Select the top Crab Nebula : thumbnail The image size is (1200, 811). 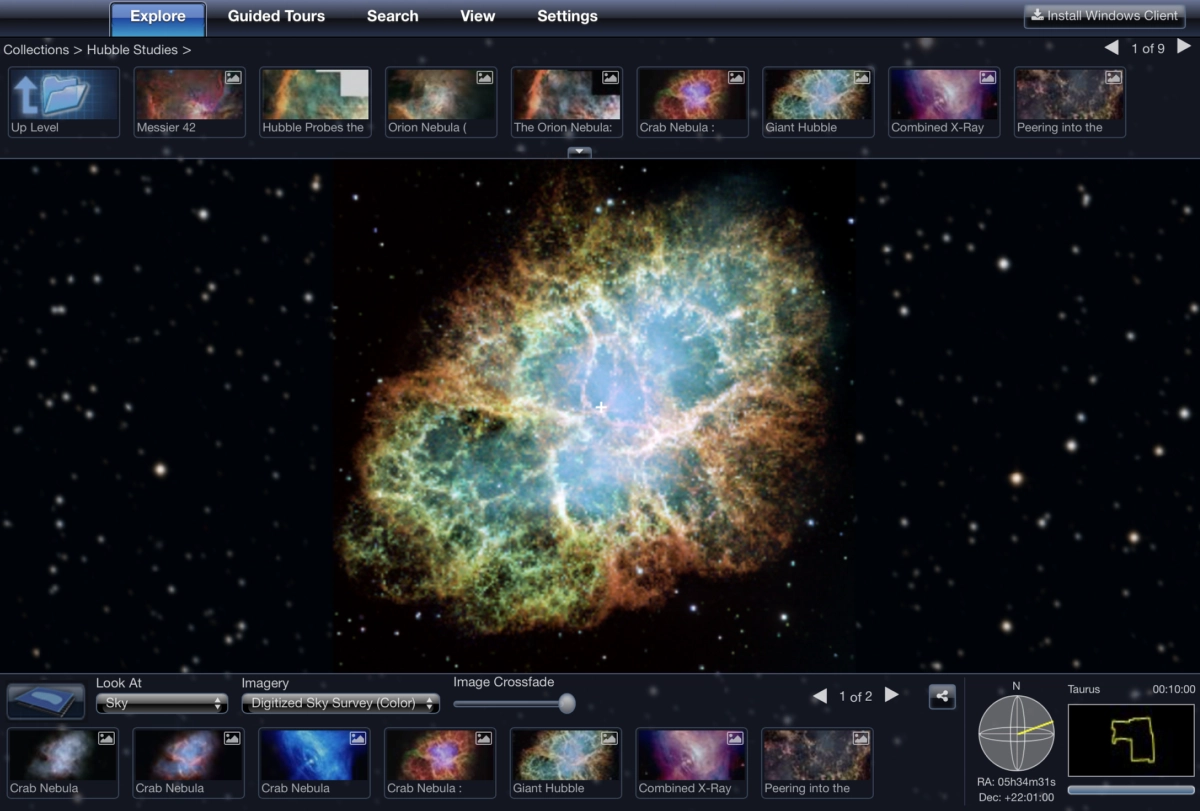[693, 102]
